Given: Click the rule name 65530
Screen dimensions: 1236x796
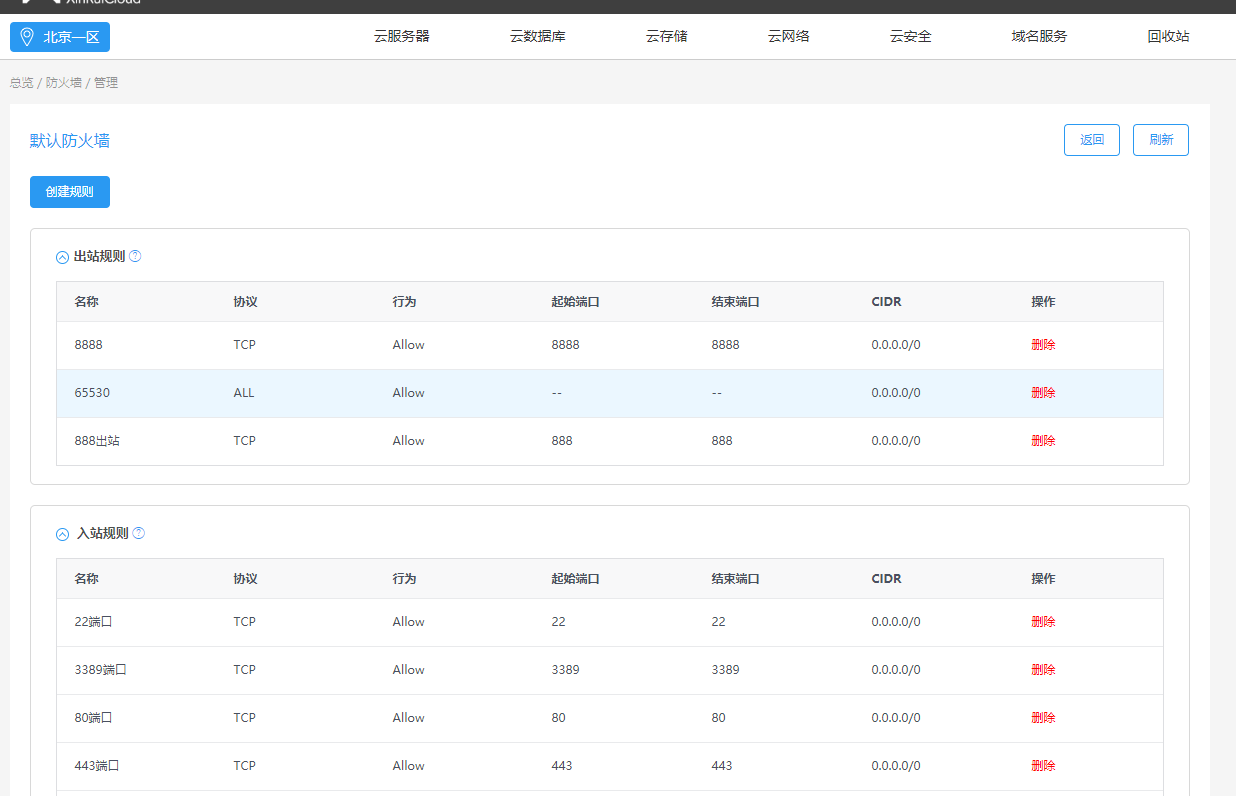Looking at the screenshot, I should coord(92,393).
